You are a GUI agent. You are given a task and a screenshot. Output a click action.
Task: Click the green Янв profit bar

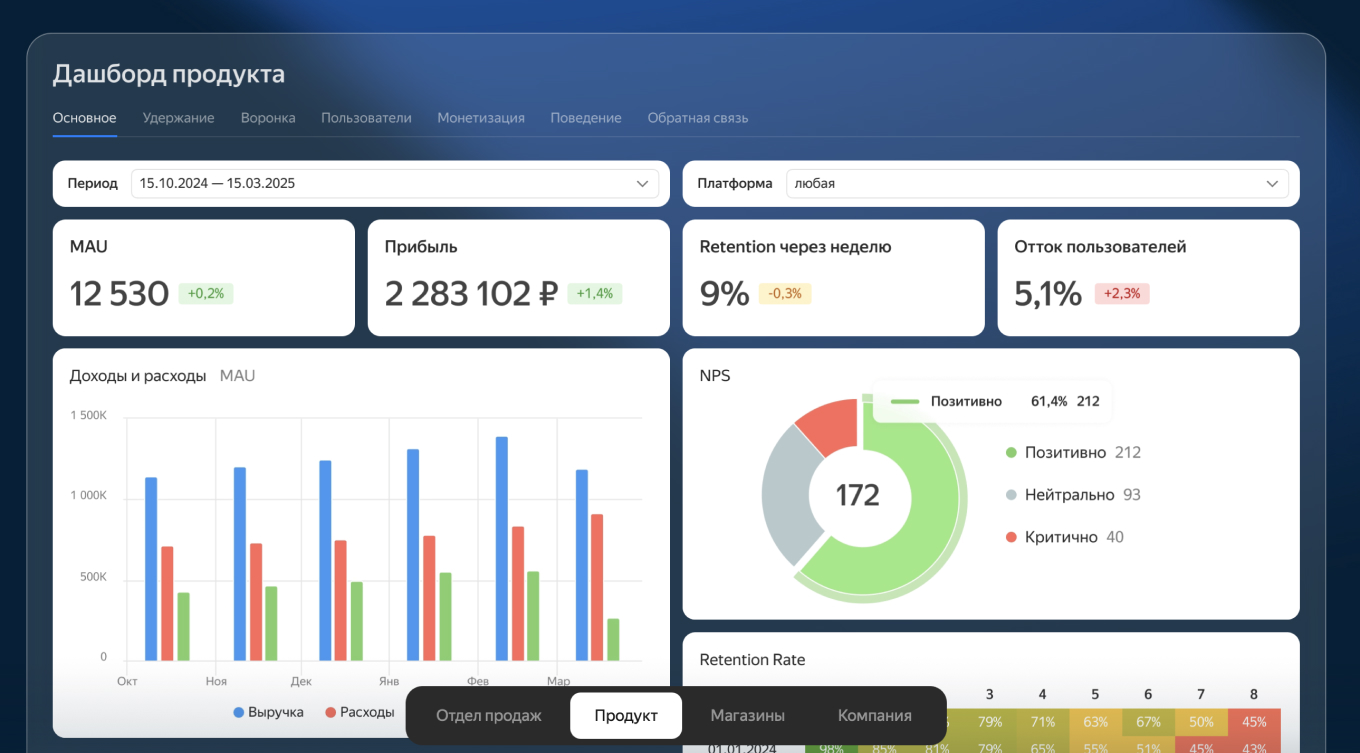click(x=446, y=617)
